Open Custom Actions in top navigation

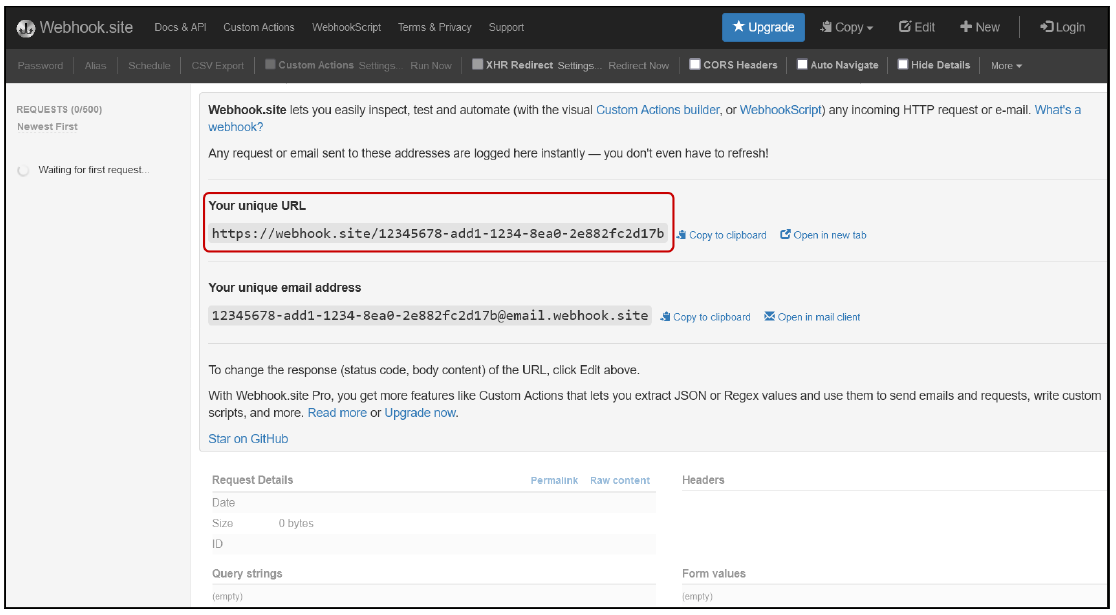tap(258, 27)
